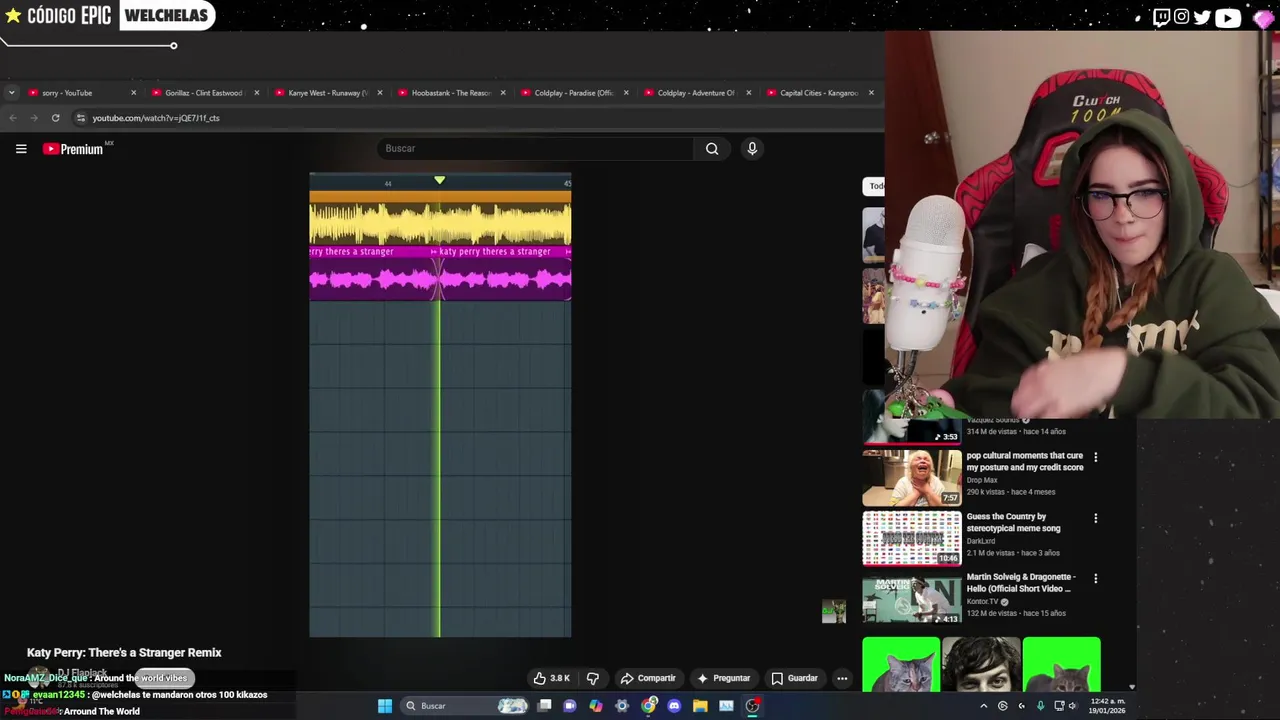Close the Hoobastank - The Reason tab

pyautogui.click(x=503, y=93)
